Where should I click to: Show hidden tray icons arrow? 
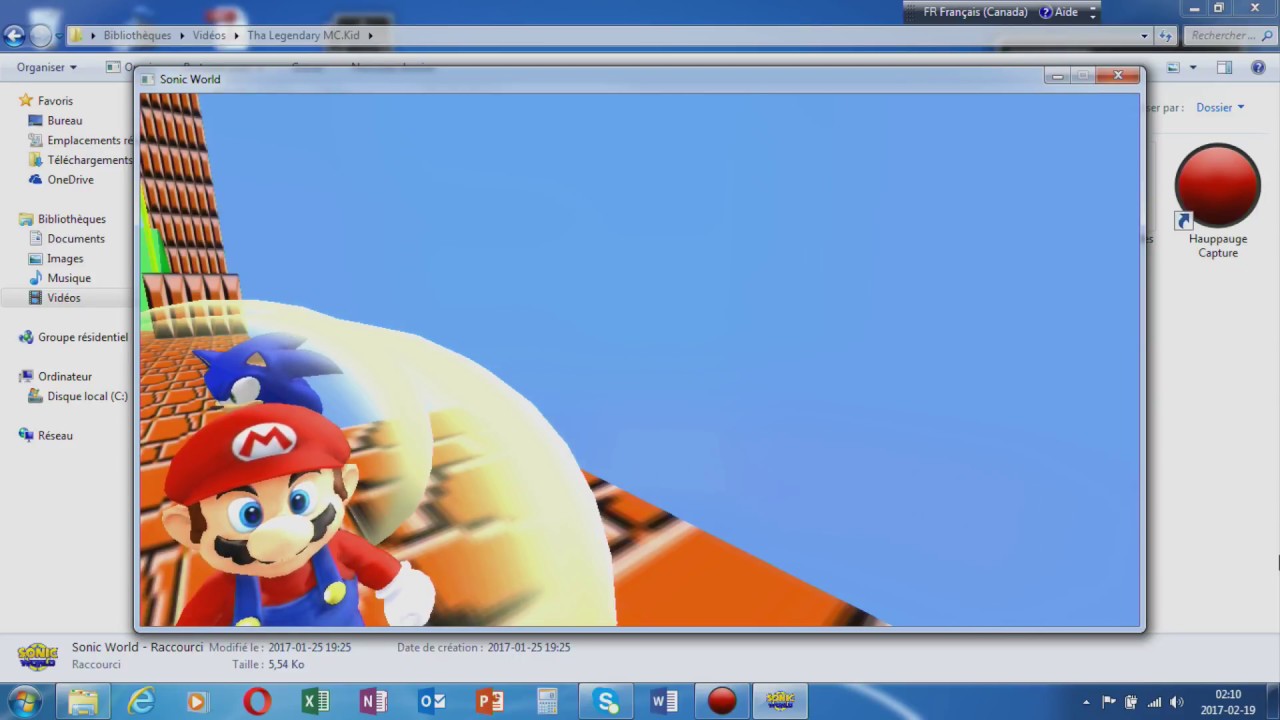click(1087, 702)
